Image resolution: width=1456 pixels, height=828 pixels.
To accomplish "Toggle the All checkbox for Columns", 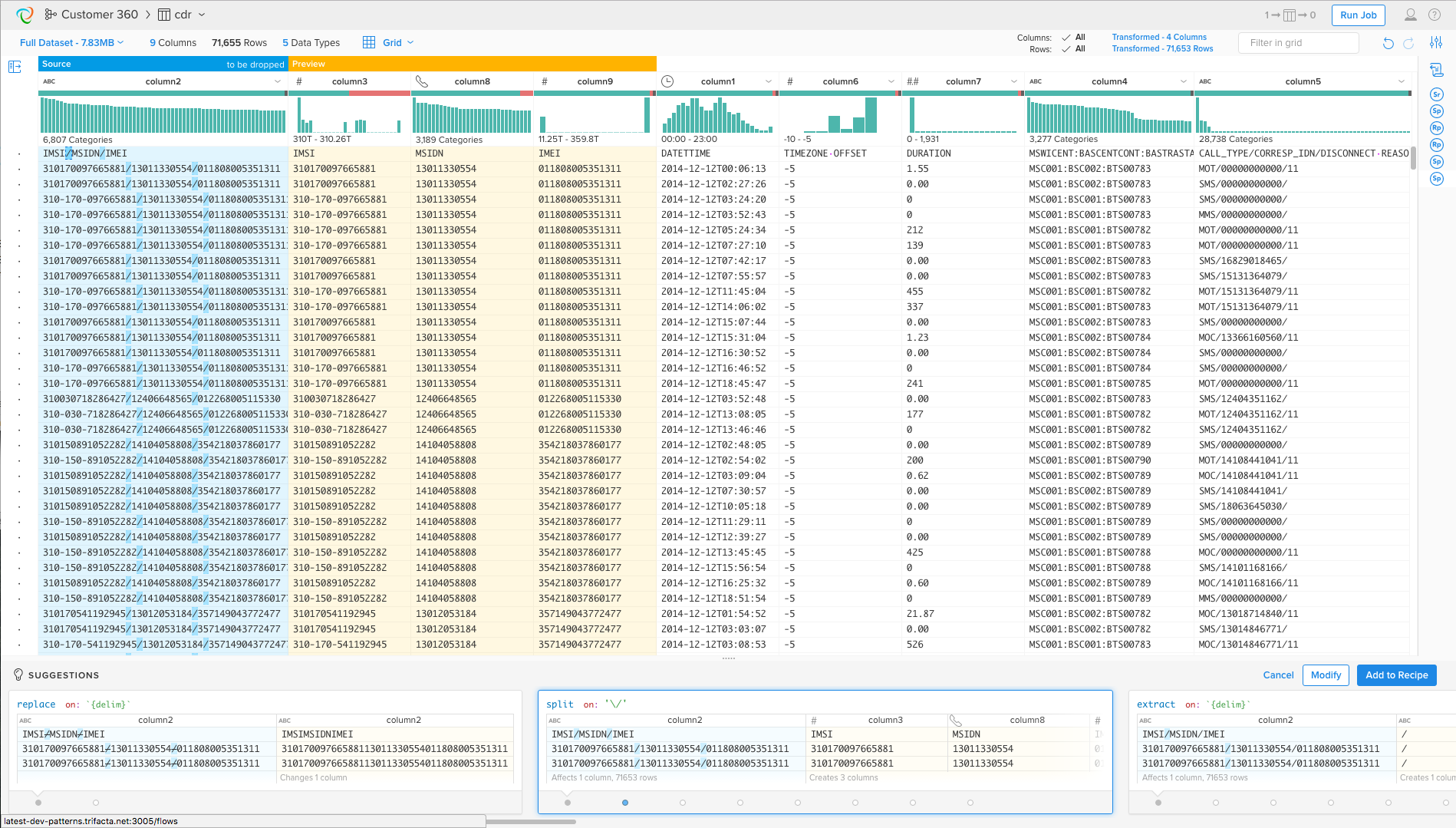I will point(1068,37).
